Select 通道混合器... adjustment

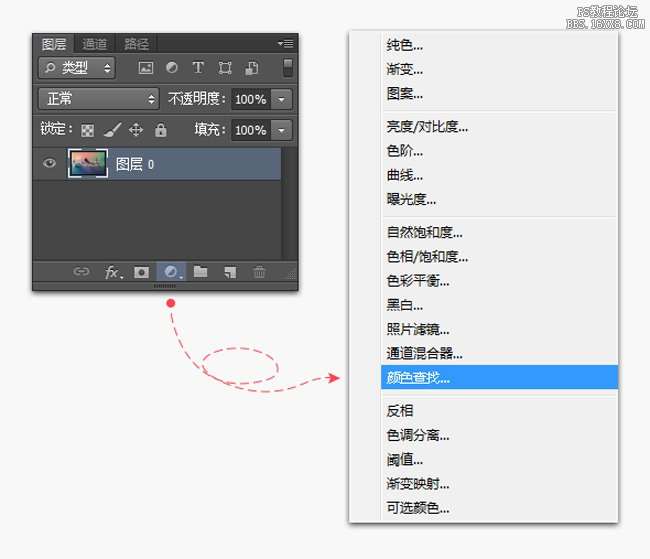coord(499,354)
